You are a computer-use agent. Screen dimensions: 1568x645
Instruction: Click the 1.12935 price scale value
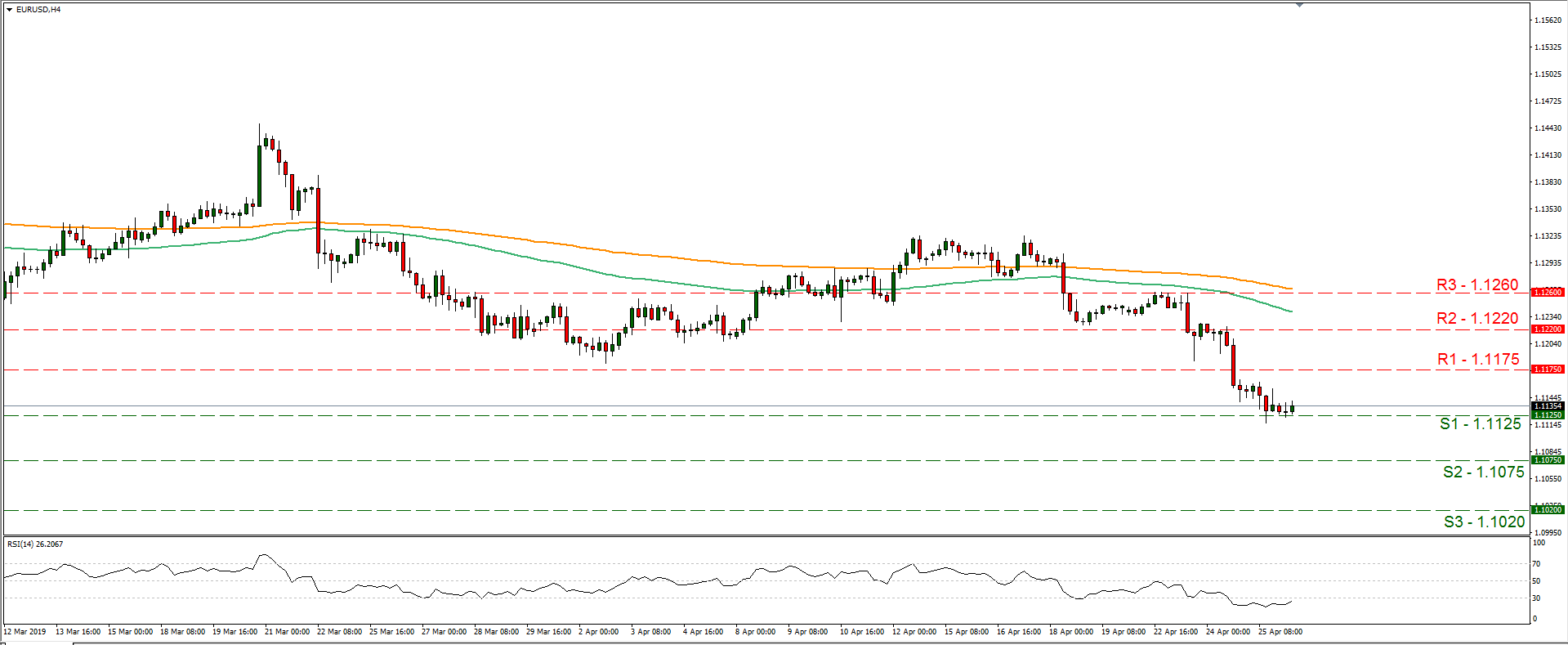1548,263
